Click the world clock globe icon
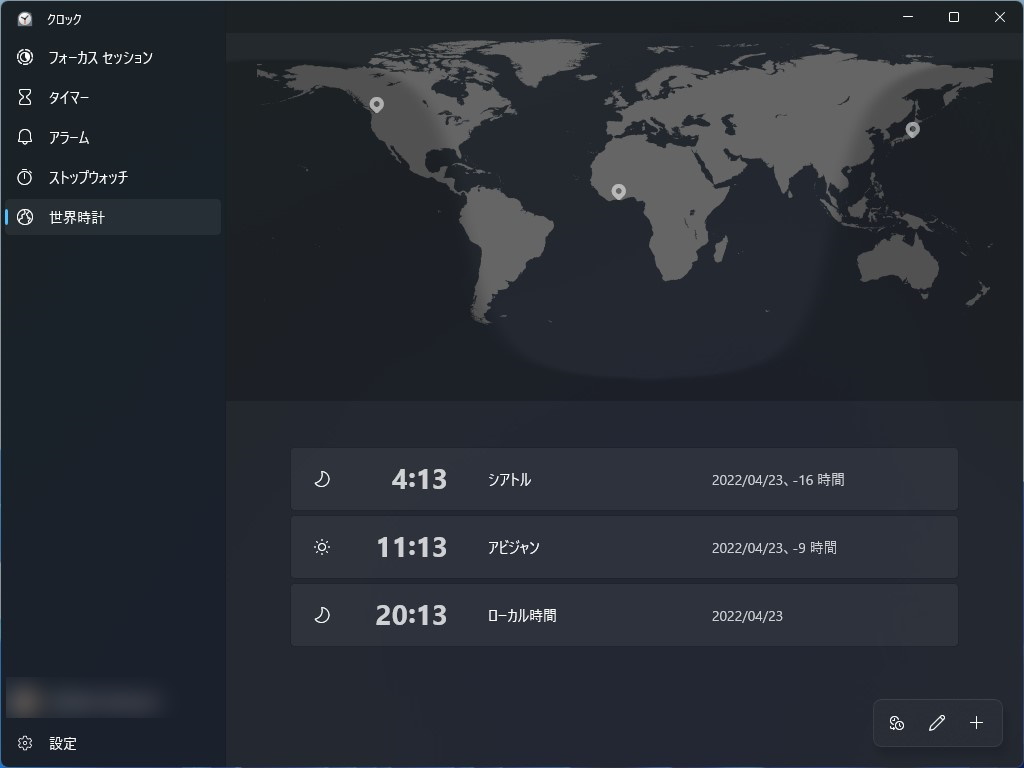 click(x=25, y=217)
